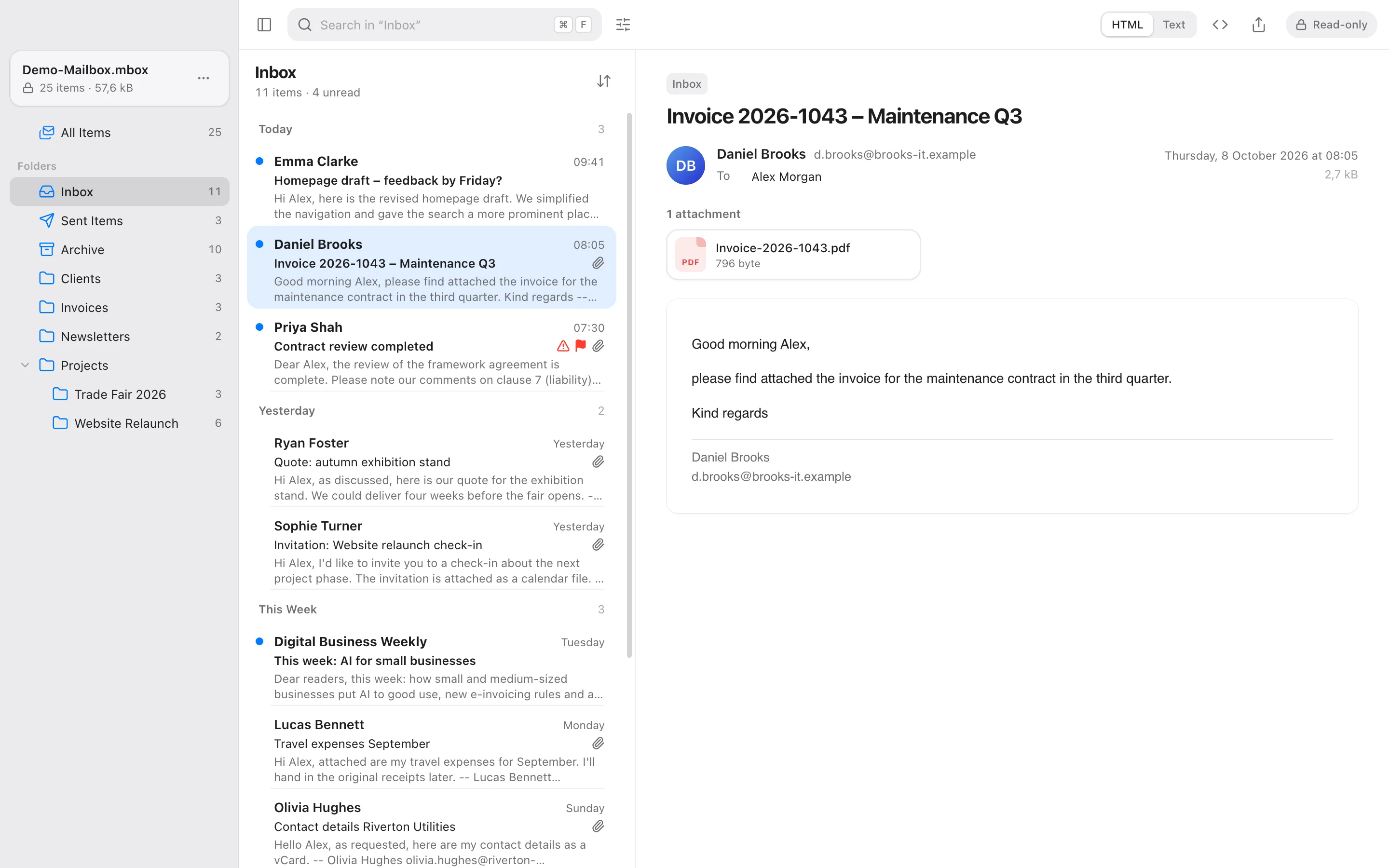
Task: Open the Website Relaunch subfolder
Action: coord(120,423)
